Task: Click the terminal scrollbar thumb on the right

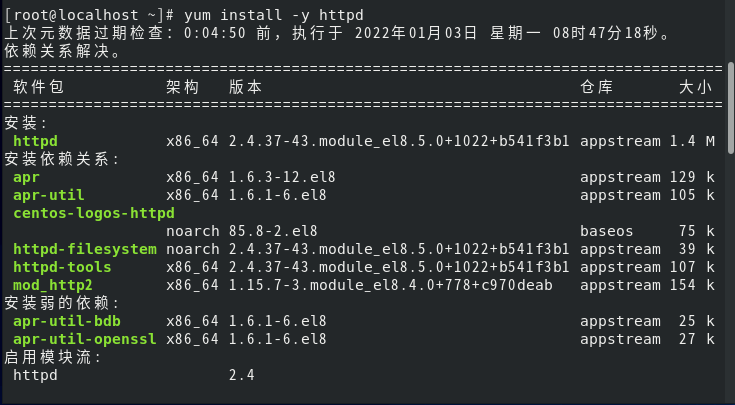Action: pos(731,107)
